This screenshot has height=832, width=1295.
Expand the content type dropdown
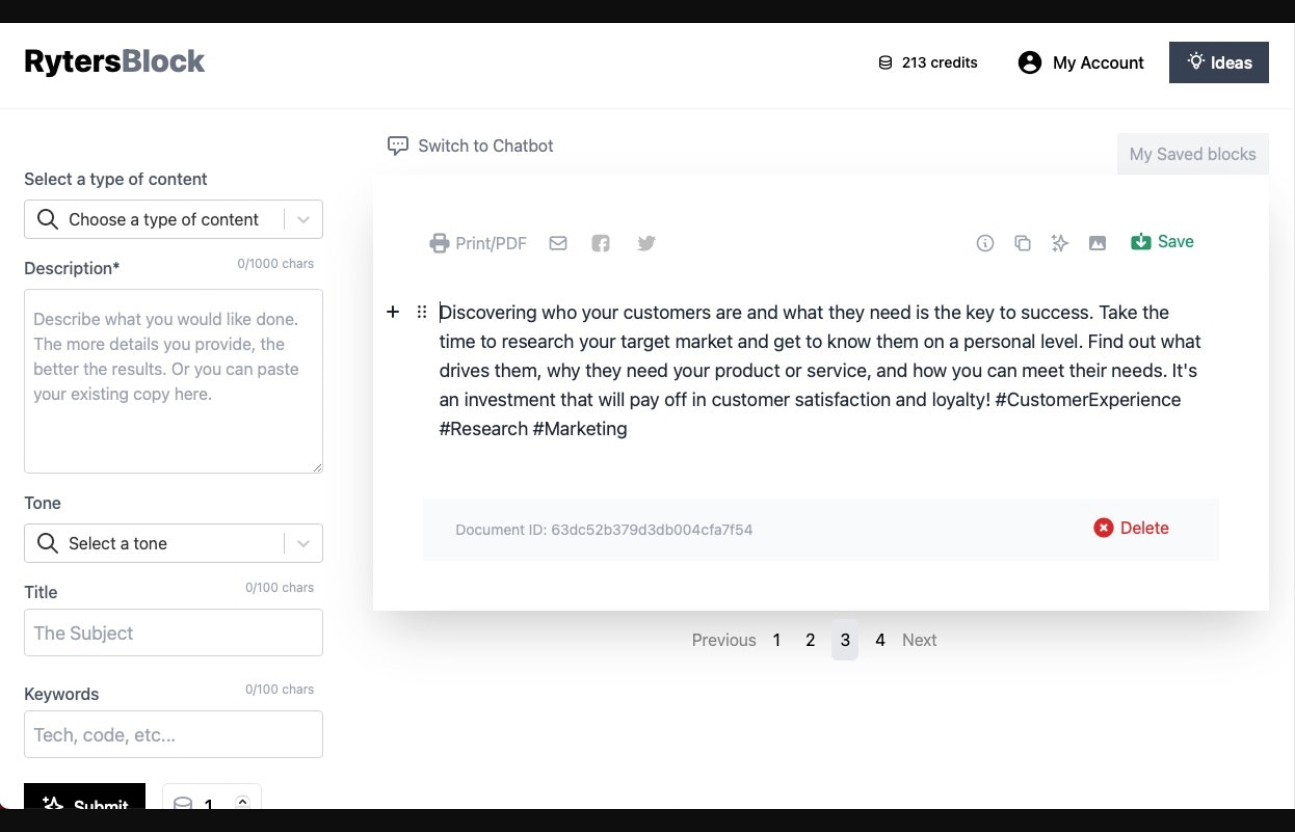[303, 220]
